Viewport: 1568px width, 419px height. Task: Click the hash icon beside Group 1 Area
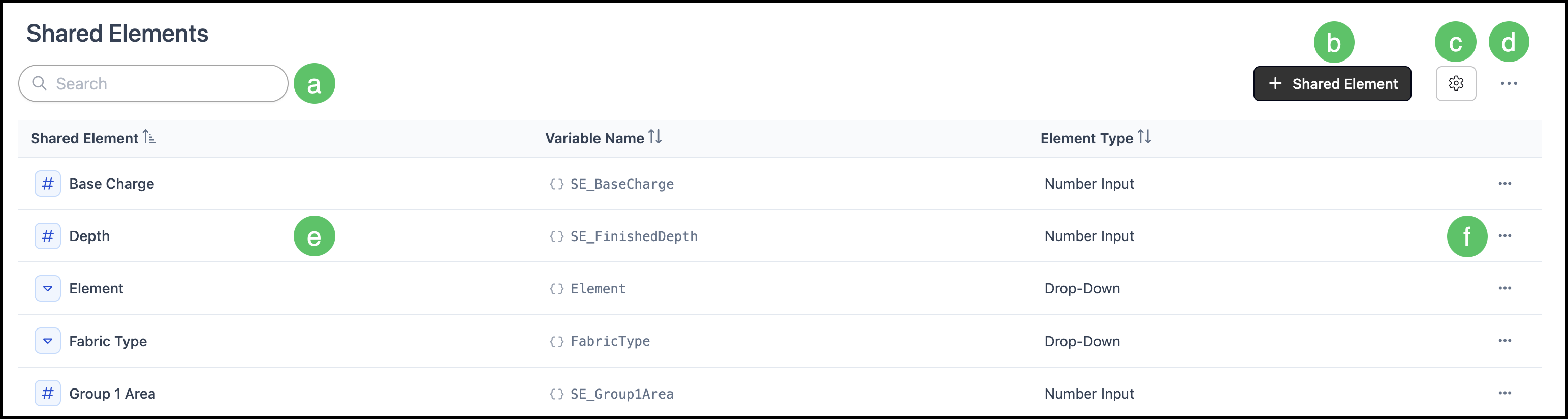click(47, 394)
